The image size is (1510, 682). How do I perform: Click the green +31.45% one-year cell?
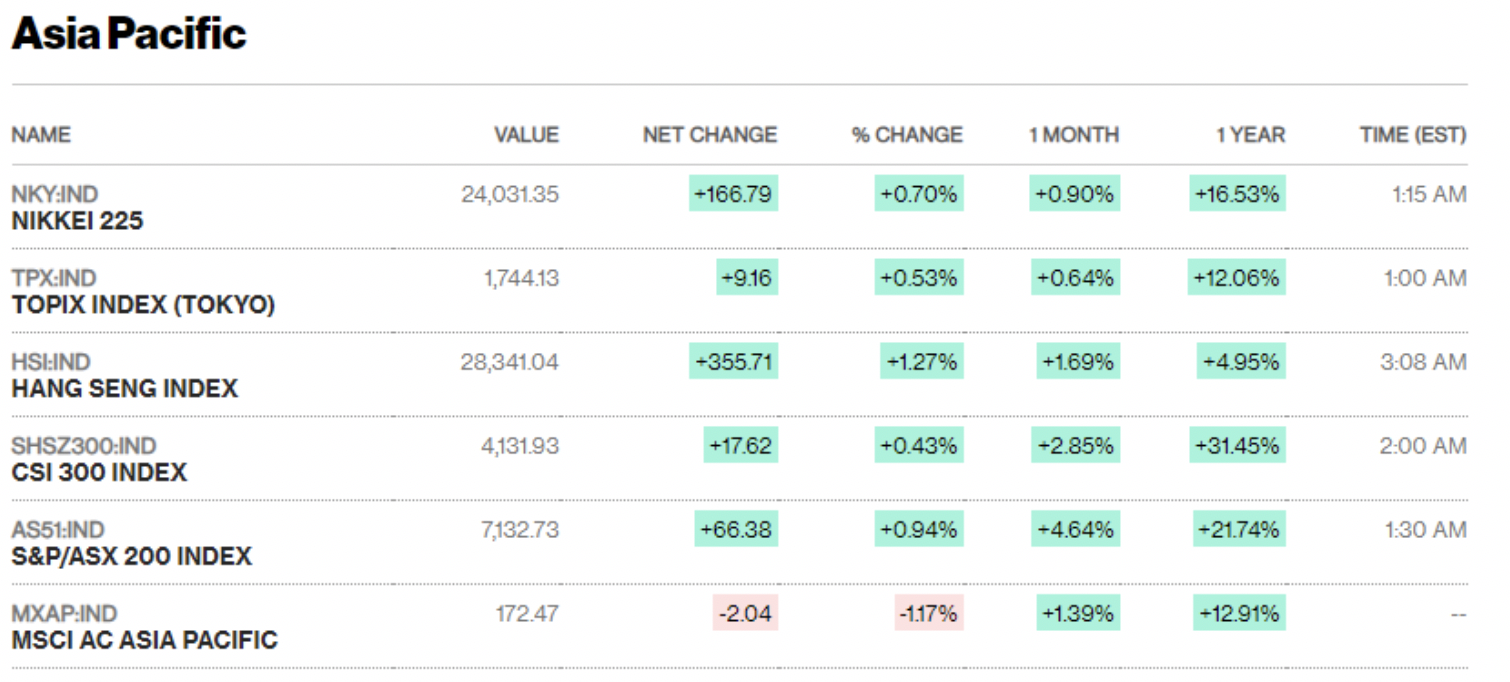pos(1238,446)
